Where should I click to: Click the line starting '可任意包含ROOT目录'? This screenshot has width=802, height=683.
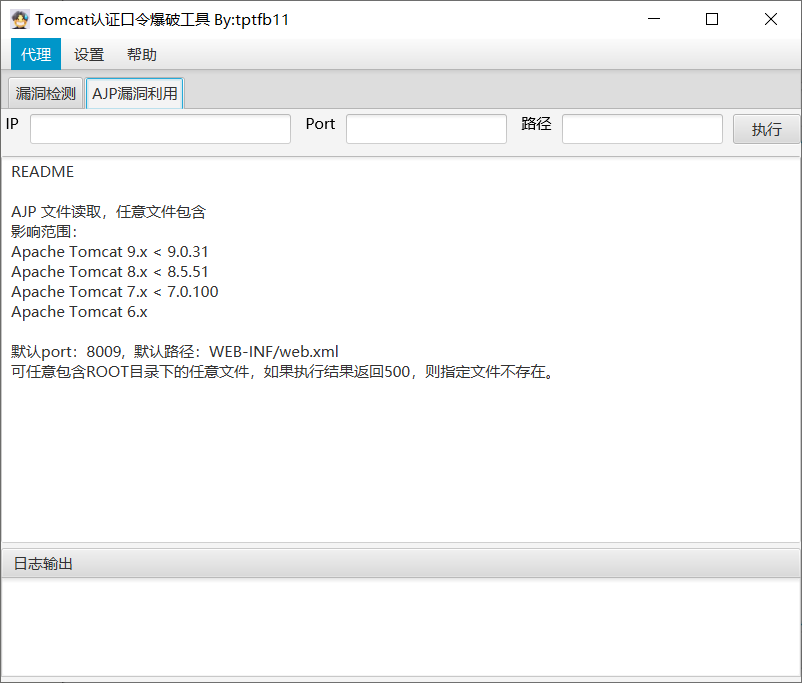pyautogui.click(x=283, y=371)
